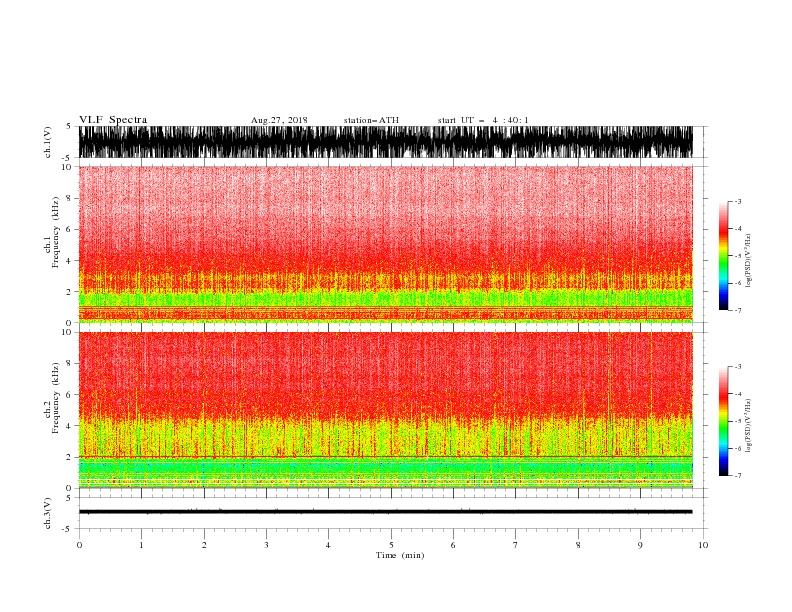This screenshot has width=792, height=612.
Task: Click the 6 kHz tick on ch.1 frequency axis
Action: click(70, 230)
